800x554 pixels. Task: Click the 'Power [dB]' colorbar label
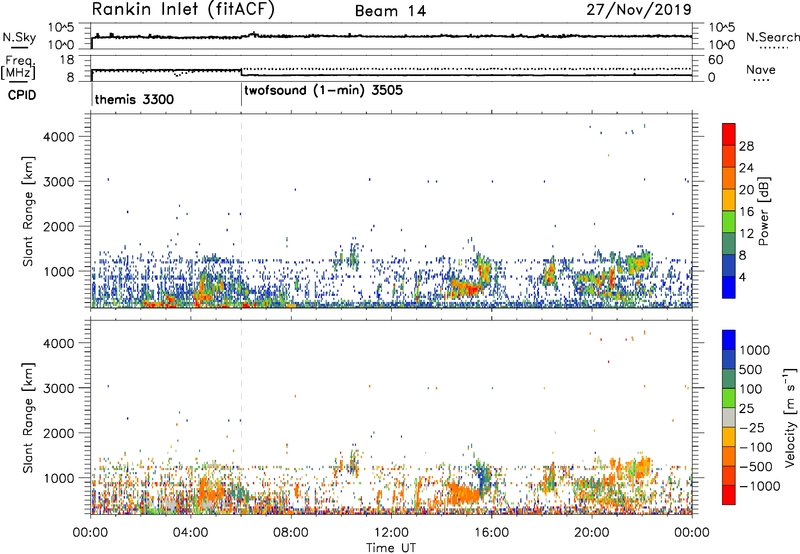(763, 212)
